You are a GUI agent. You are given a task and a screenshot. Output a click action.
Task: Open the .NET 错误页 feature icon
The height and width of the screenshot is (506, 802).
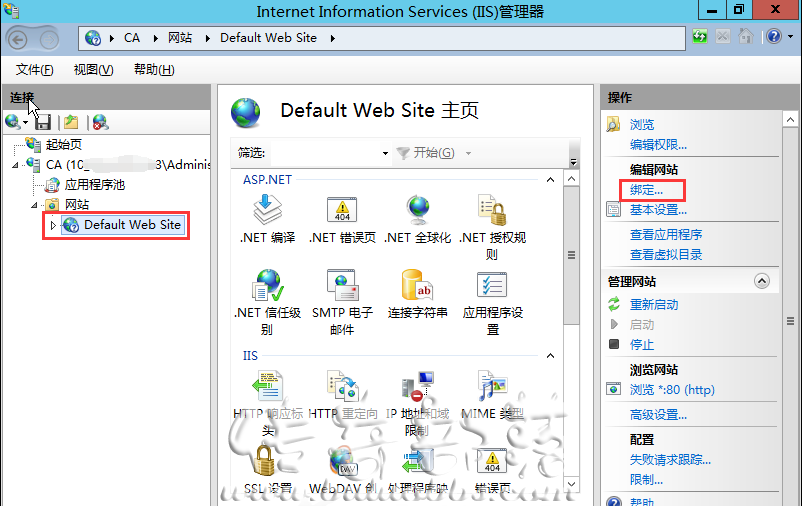click(342, 210)
